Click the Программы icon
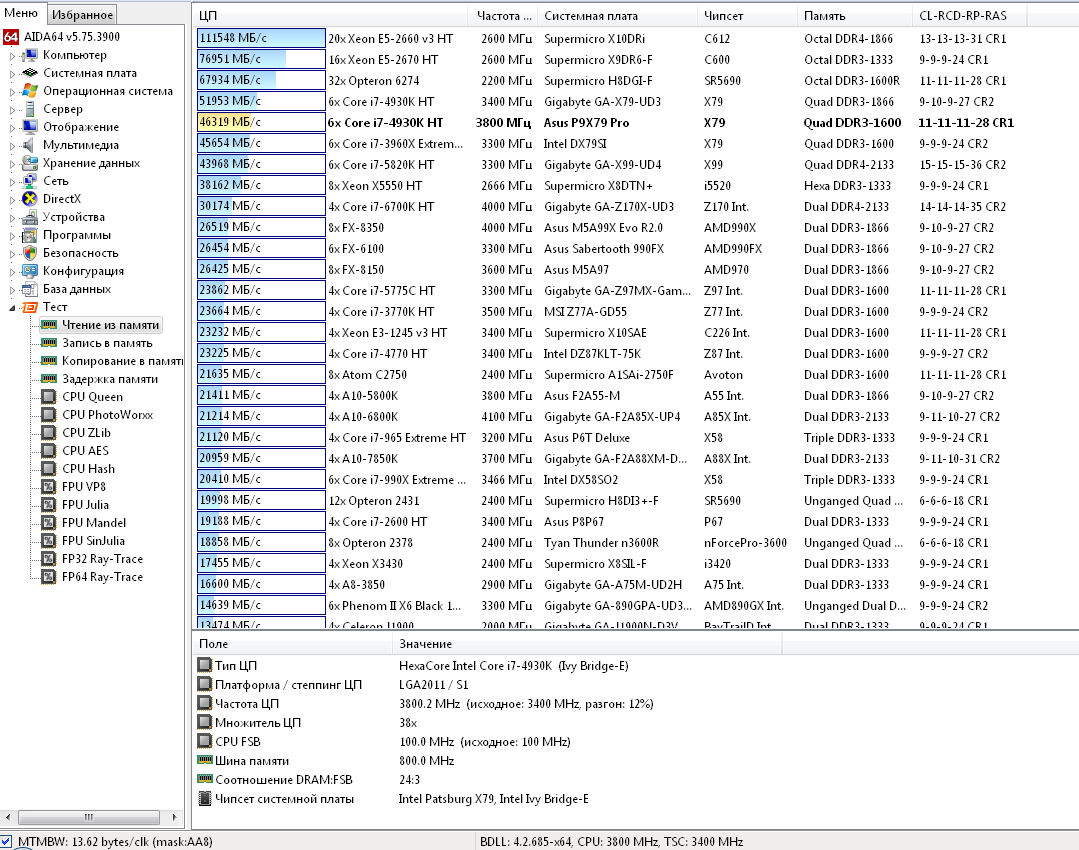This screenshot has width=1079, height=850. point(30,235)
